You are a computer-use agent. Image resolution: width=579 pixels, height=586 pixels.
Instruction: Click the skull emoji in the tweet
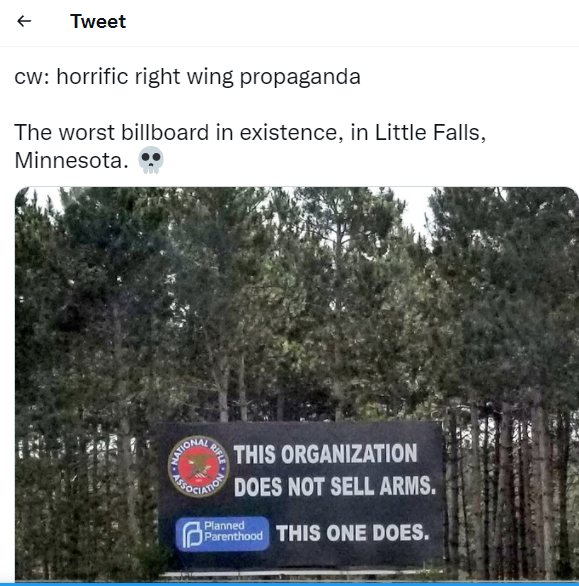[x=151, y=160]
